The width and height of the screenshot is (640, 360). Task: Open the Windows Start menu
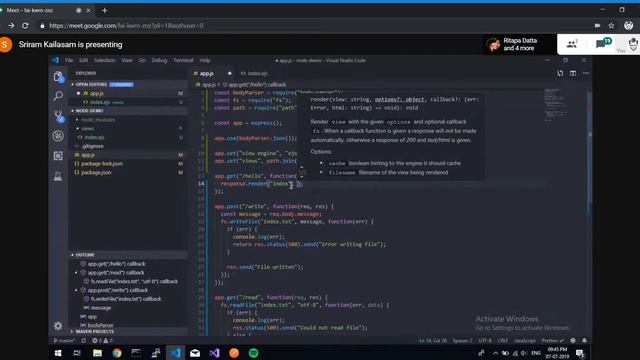(58, 353)
